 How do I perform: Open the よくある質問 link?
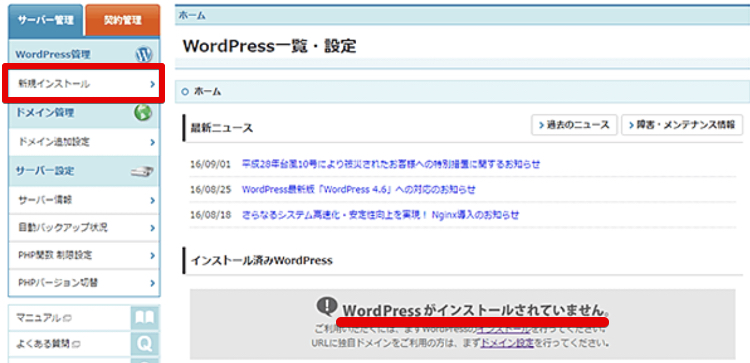tap(47, 343)
